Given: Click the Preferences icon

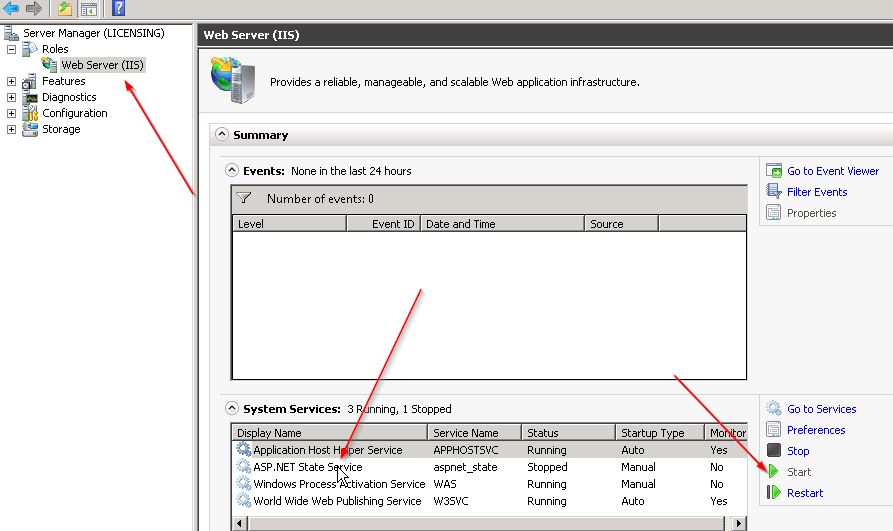Looking at the screenshot, I should (x=773, y=429).
